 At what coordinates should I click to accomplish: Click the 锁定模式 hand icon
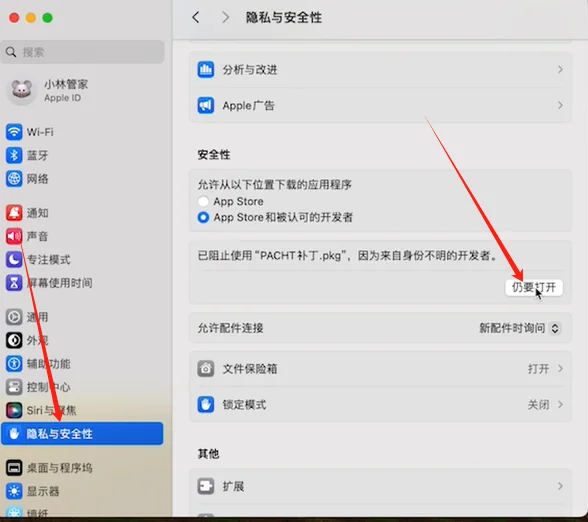[x=206, y=405]
